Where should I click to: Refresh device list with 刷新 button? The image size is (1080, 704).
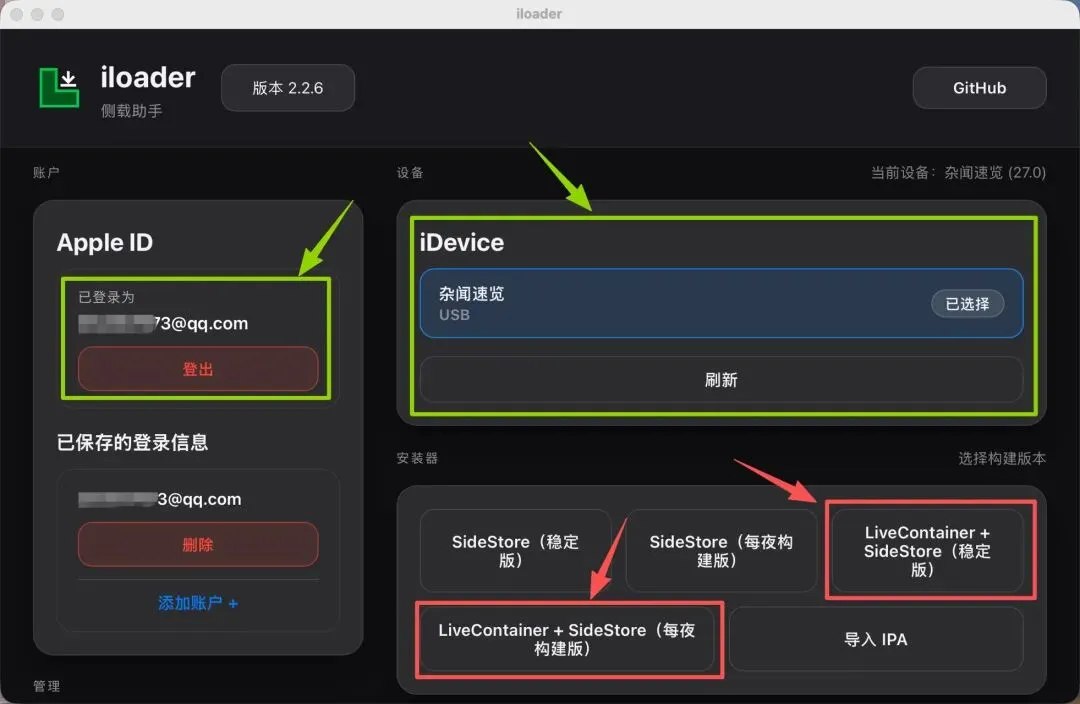coord(721,380)
